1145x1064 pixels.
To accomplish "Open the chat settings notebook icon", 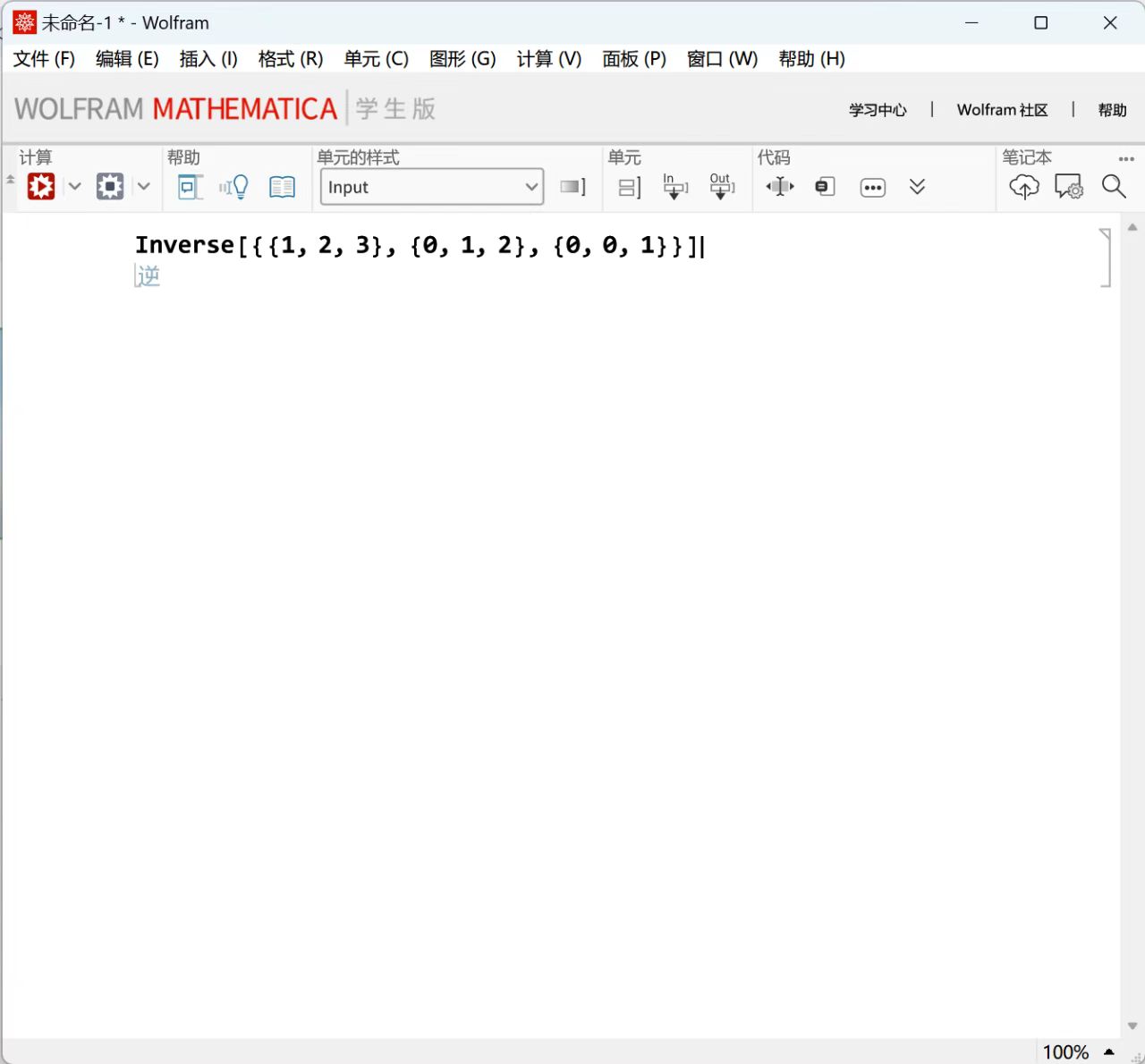I will pos(1068,187).
